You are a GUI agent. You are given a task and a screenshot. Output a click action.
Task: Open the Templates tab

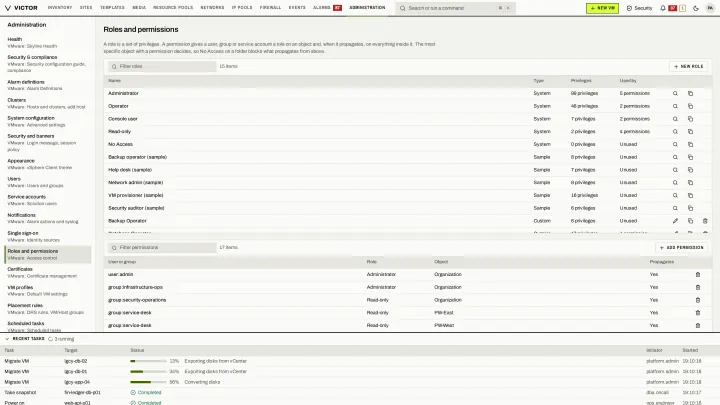click(112, 8)
